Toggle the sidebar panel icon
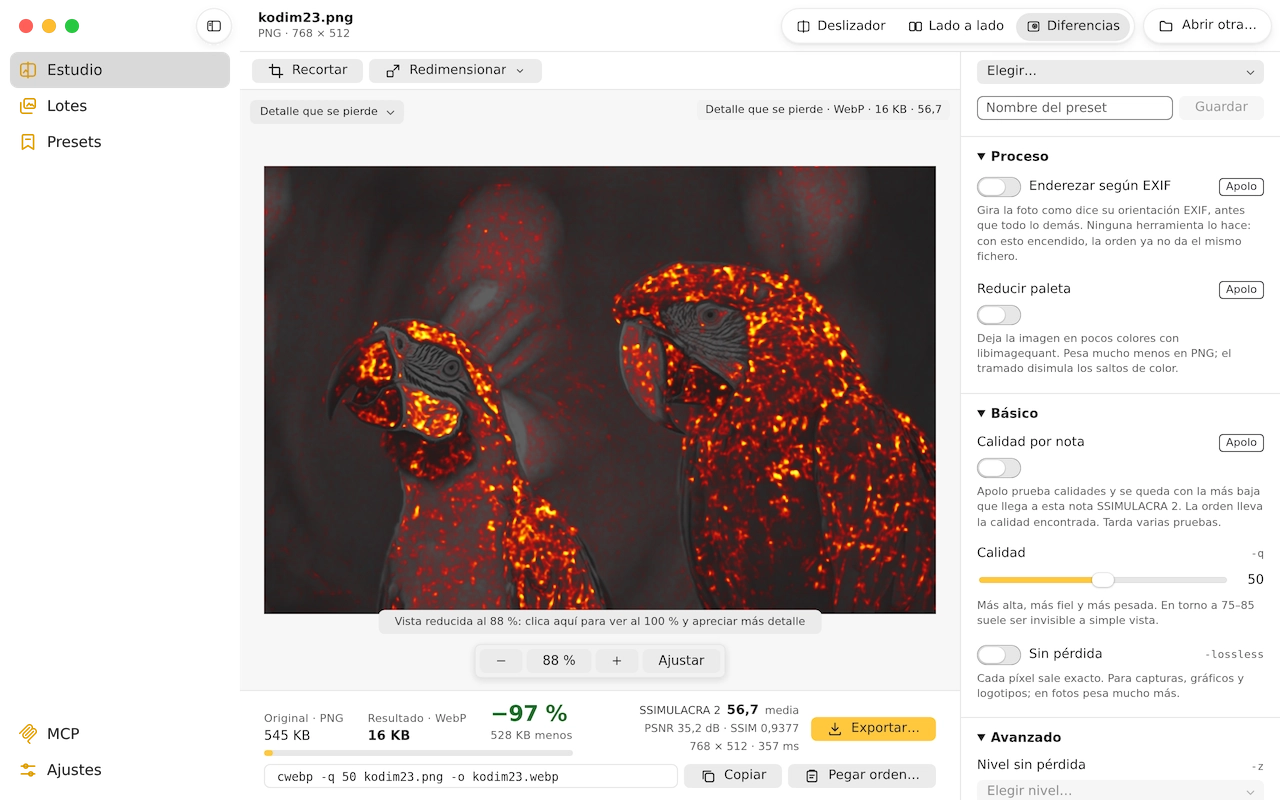1280x800 pixels. click(x=214, y=26)
